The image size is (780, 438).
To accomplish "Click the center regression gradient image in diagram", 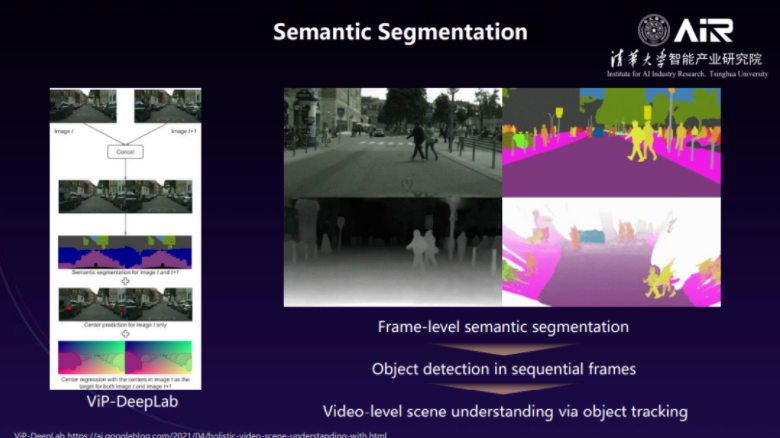I will click(125, 357).
